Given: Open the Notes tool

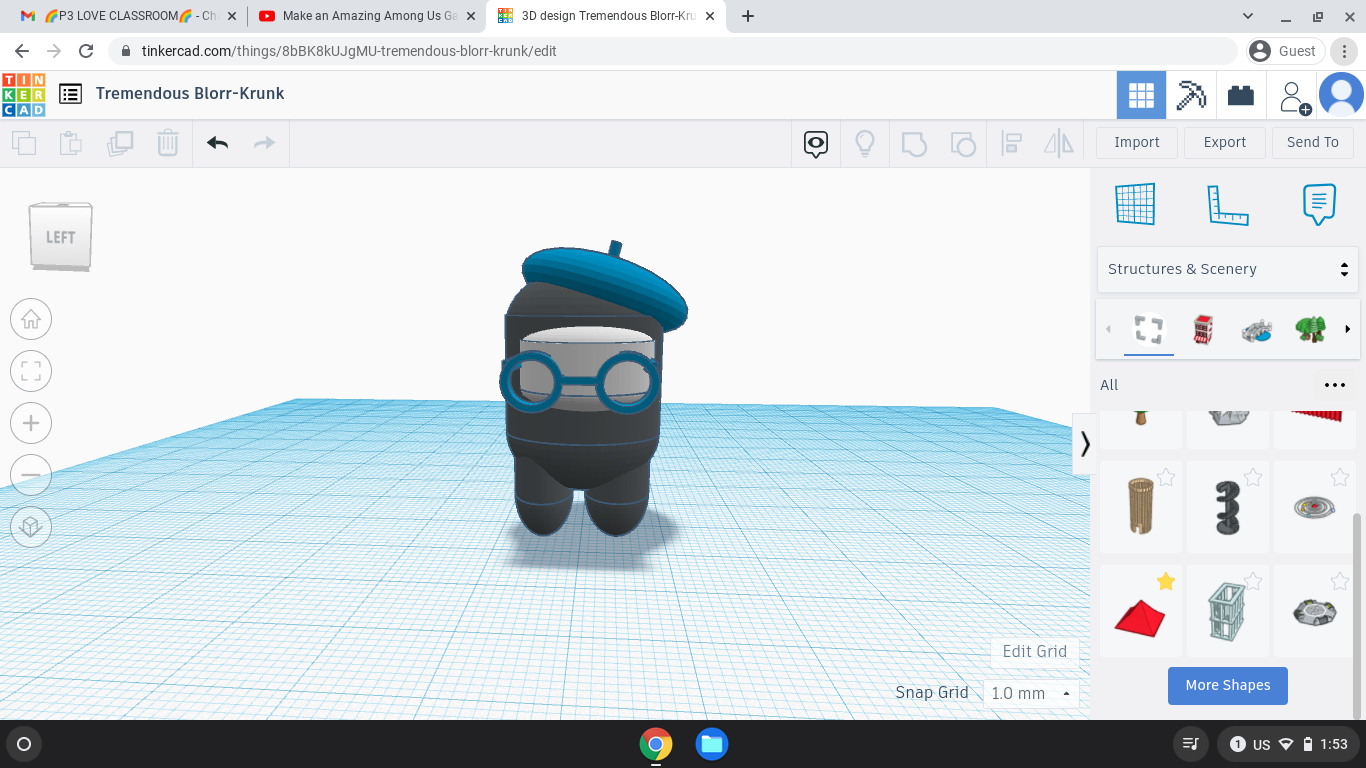Looking at the screenshot, I should tap(1319, 204).
